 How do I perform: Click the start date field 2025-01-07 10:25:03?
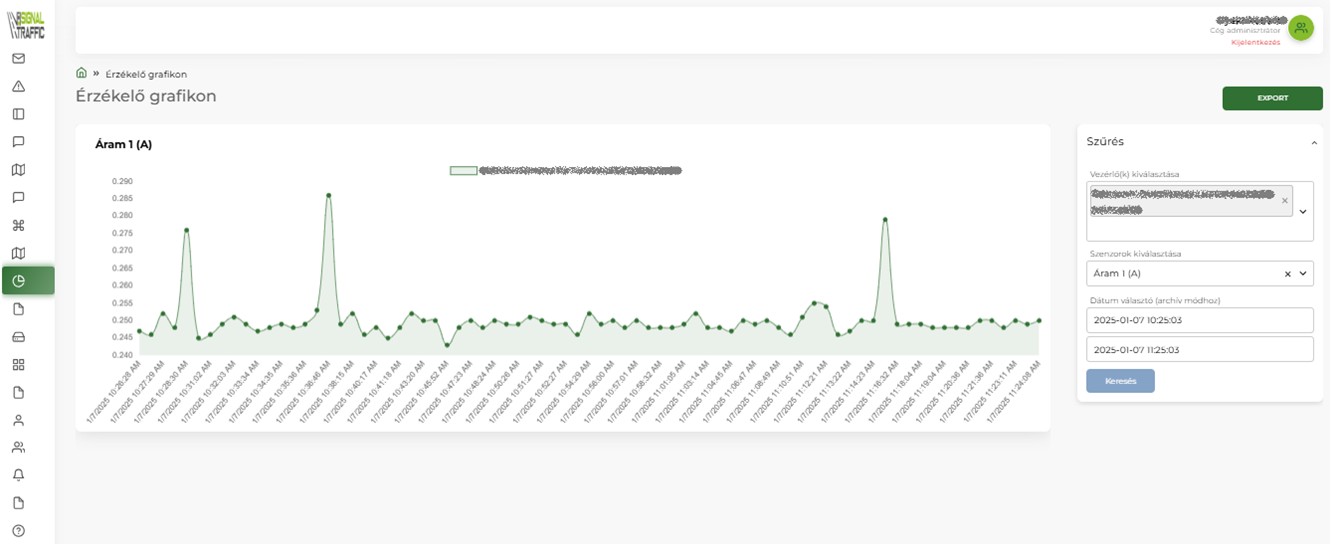click(x=1199, y=320)
